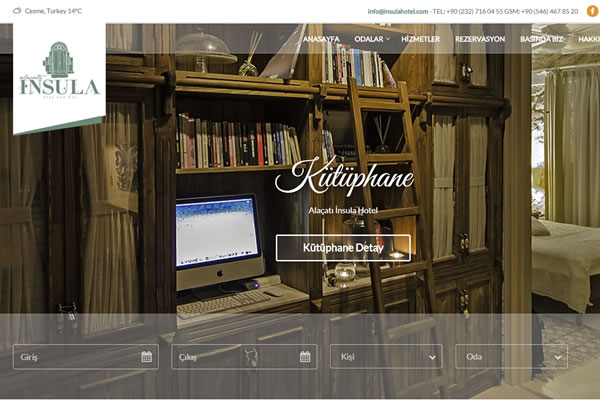The width and height of the screenshot is (600, 400).
Task: Click the weather cloud icon
Action: [17, 11]
